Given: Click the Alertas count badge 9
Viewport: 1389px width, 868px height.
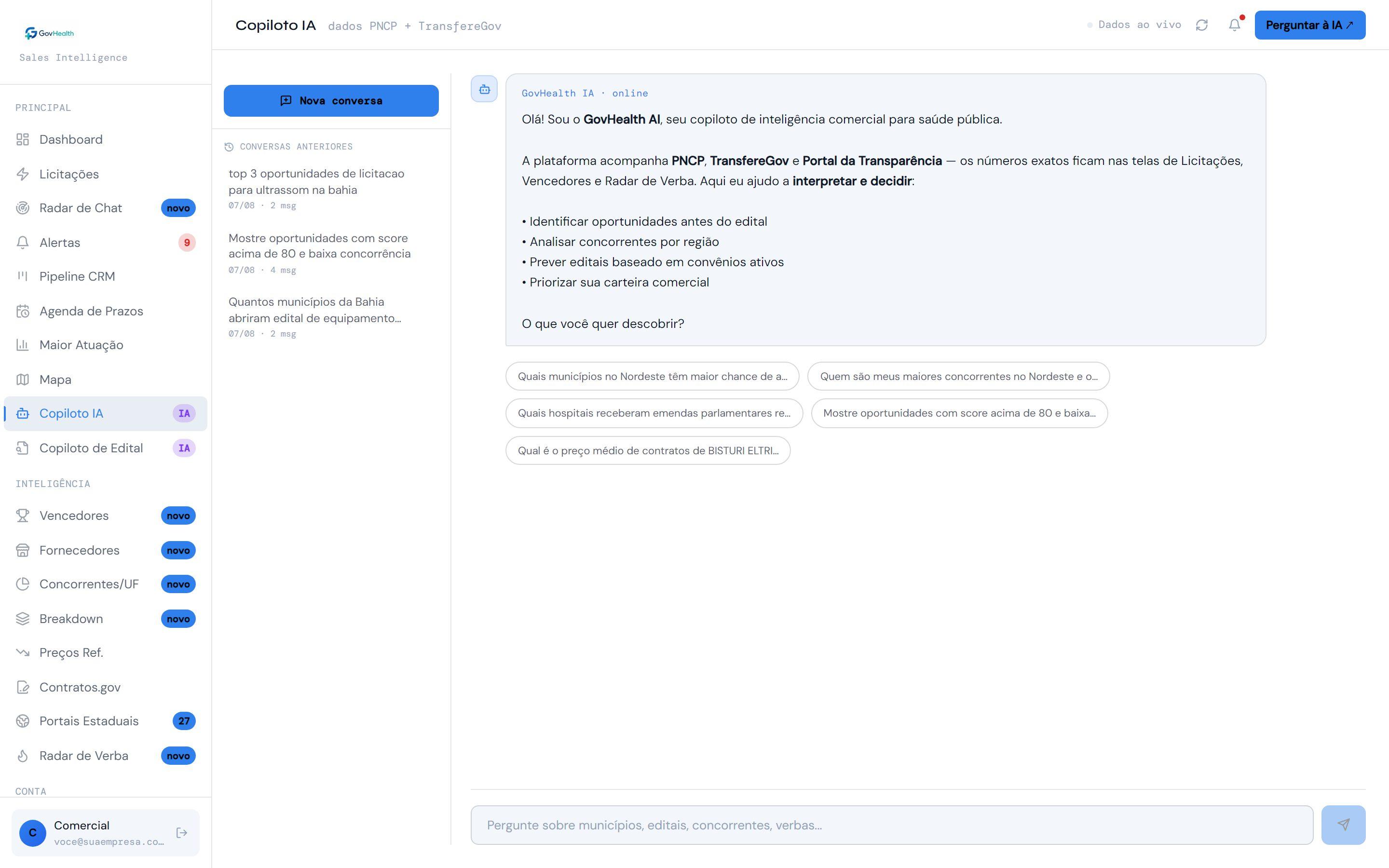Looking at the screenshot, I should coord(187,242).
